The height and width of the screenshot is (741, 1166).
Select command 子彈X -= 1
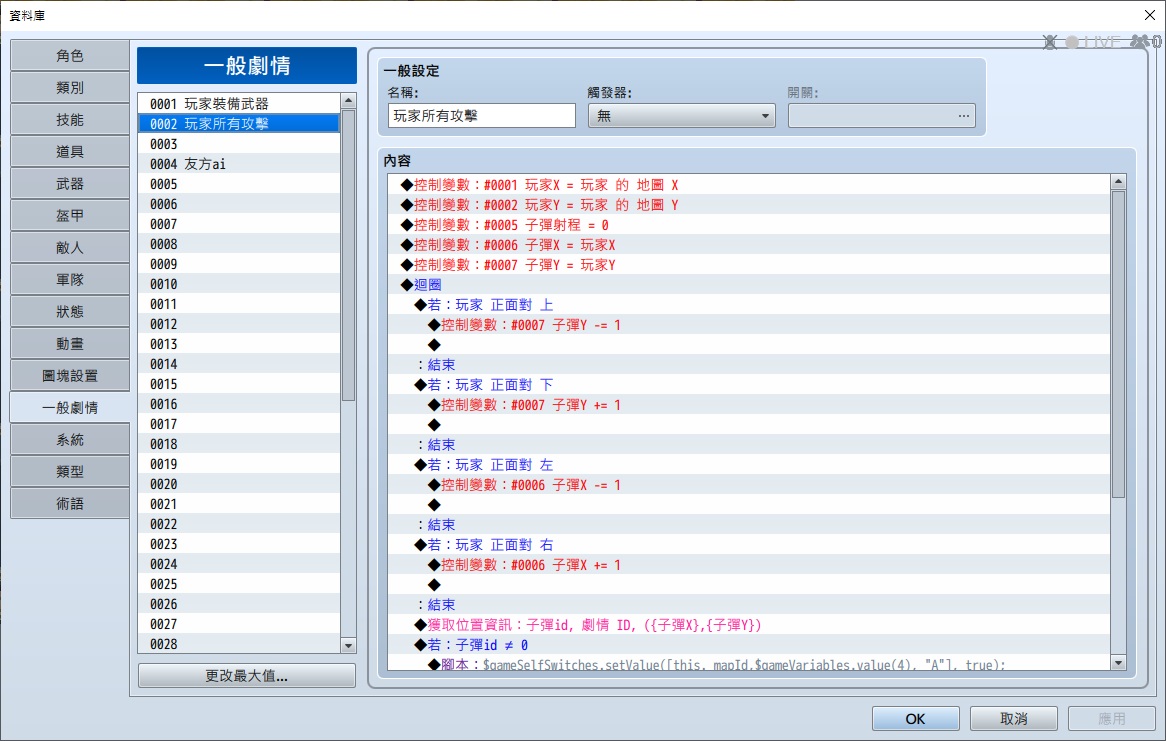tap(749, 485)
